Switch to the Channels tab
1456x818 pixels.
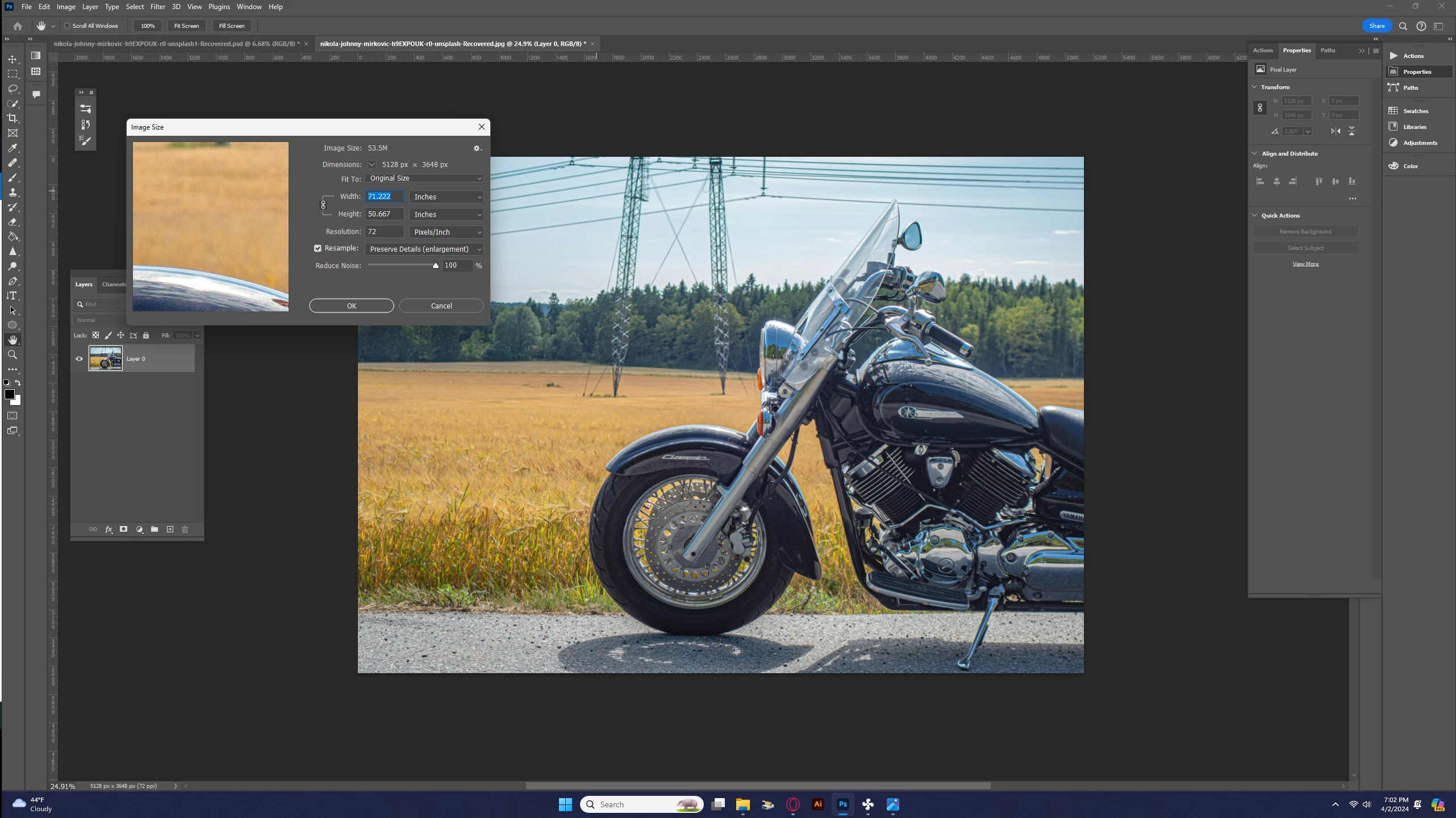click(x=114, y=284)
